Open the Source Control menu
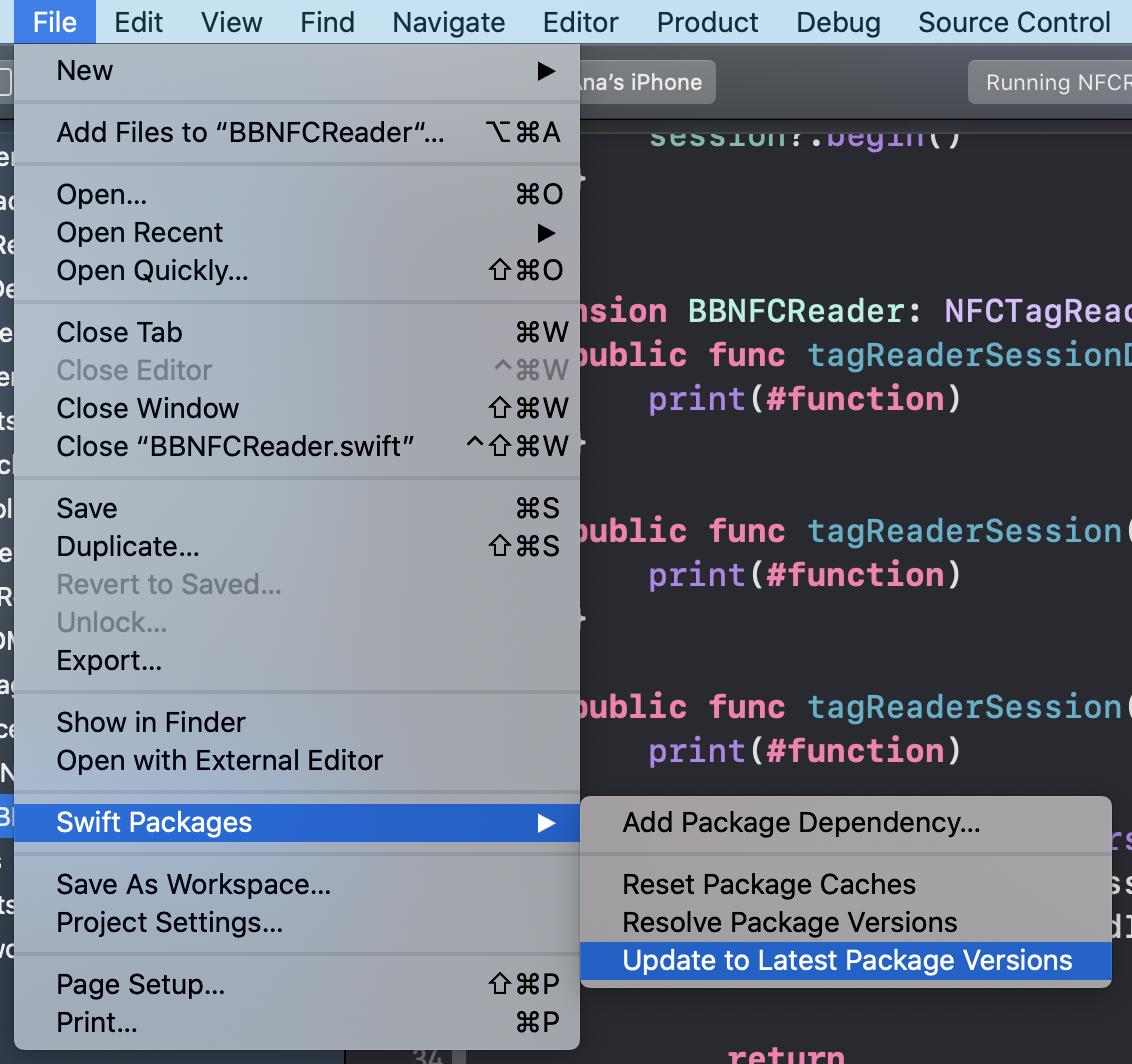Screen dimensions: 1132x1064 pos(1014,22)
